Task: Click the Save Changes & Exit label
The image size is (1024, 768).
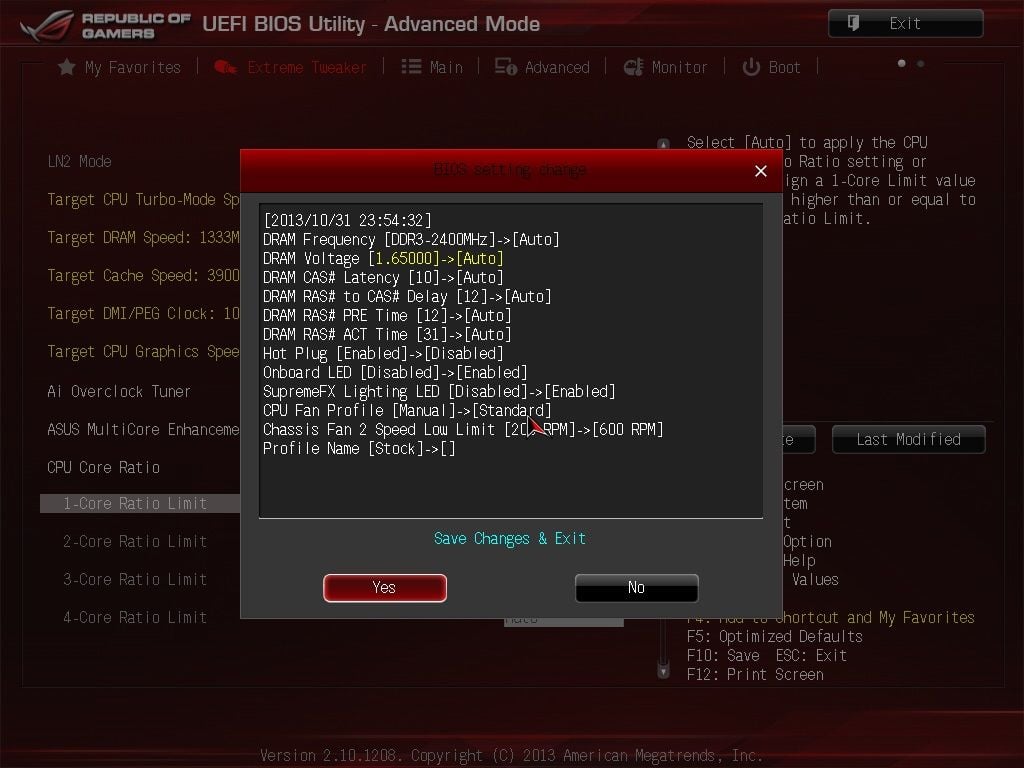Action: [510, 538]
